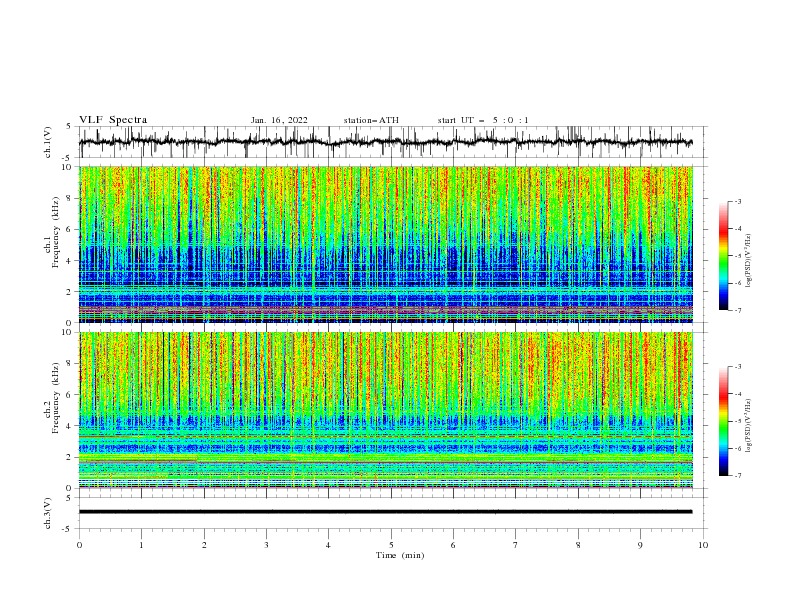Click the "10" tick on the time axis
792x612 pixels.
[x=703, y=545]
